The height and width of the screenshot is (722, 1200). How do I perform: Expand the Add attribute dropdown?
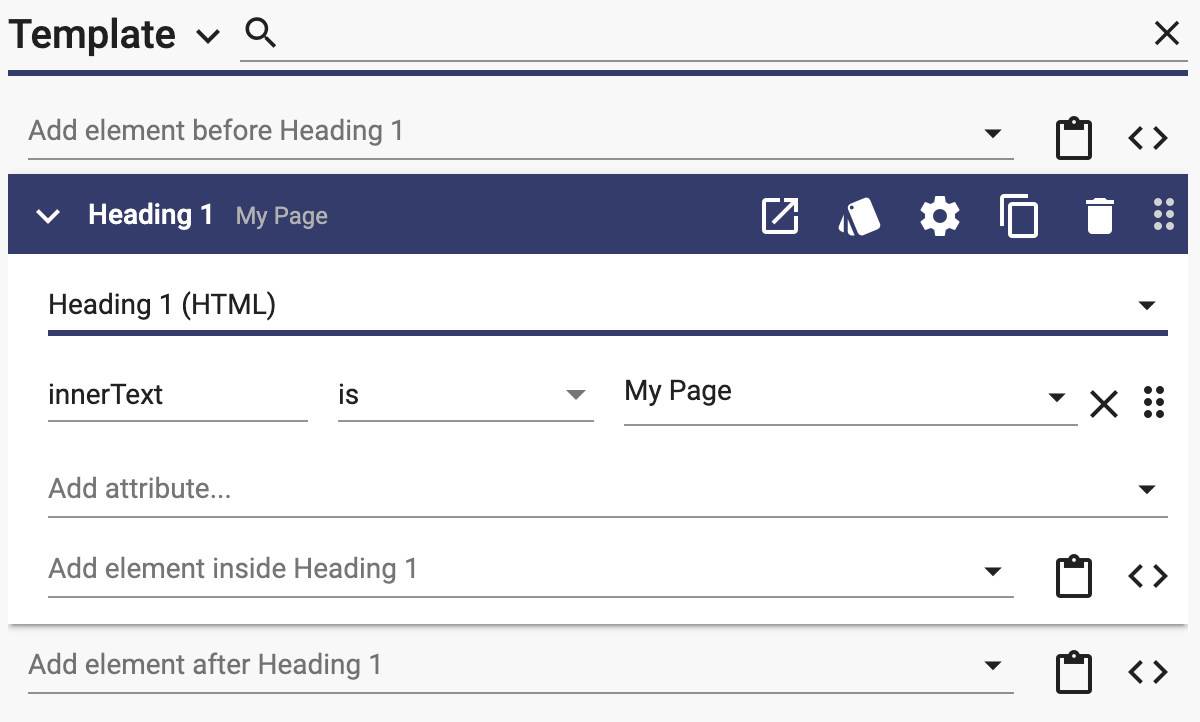(608, 490)
